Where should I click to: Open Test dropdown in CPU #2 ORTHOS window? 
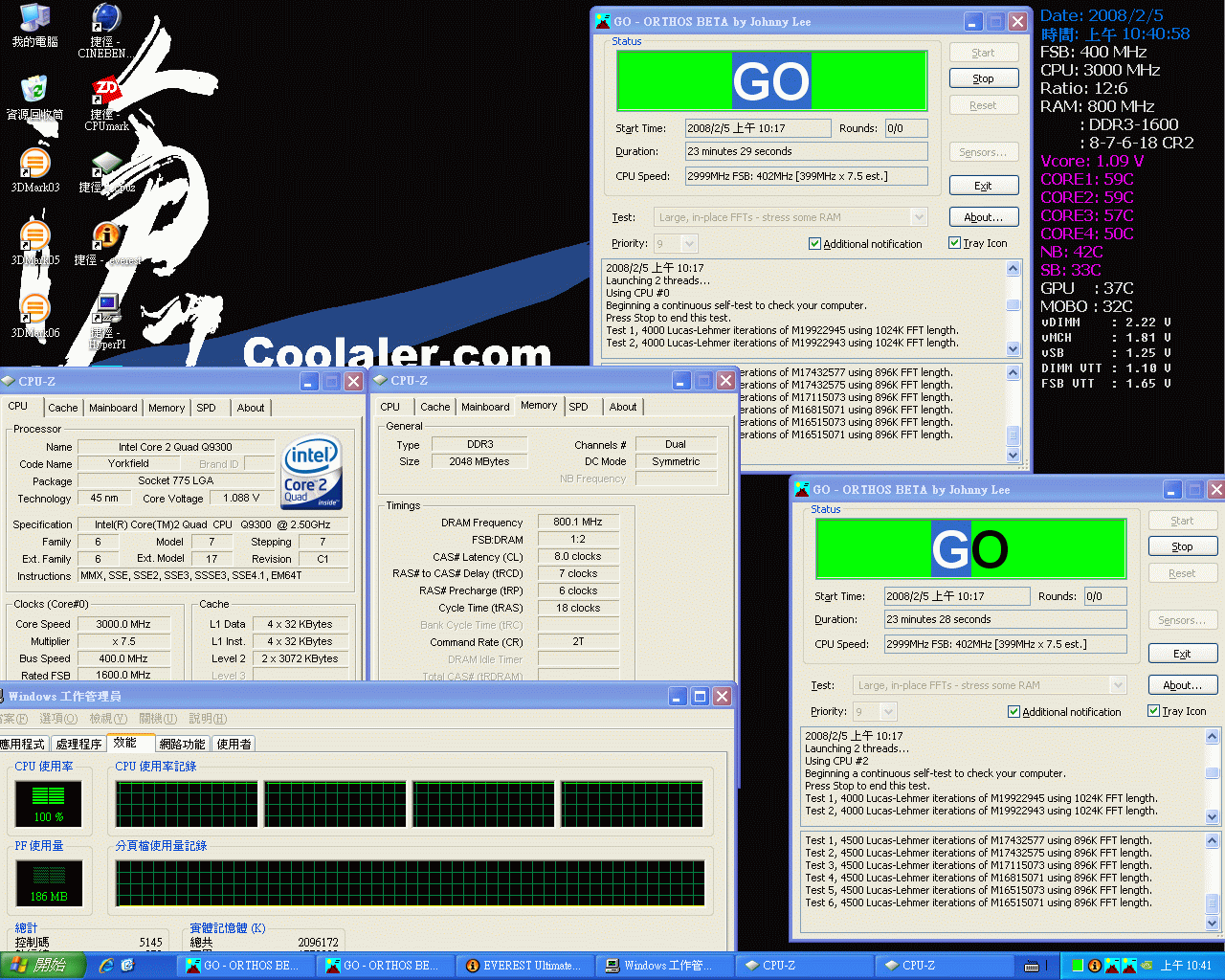click(x=1118, y=685)
